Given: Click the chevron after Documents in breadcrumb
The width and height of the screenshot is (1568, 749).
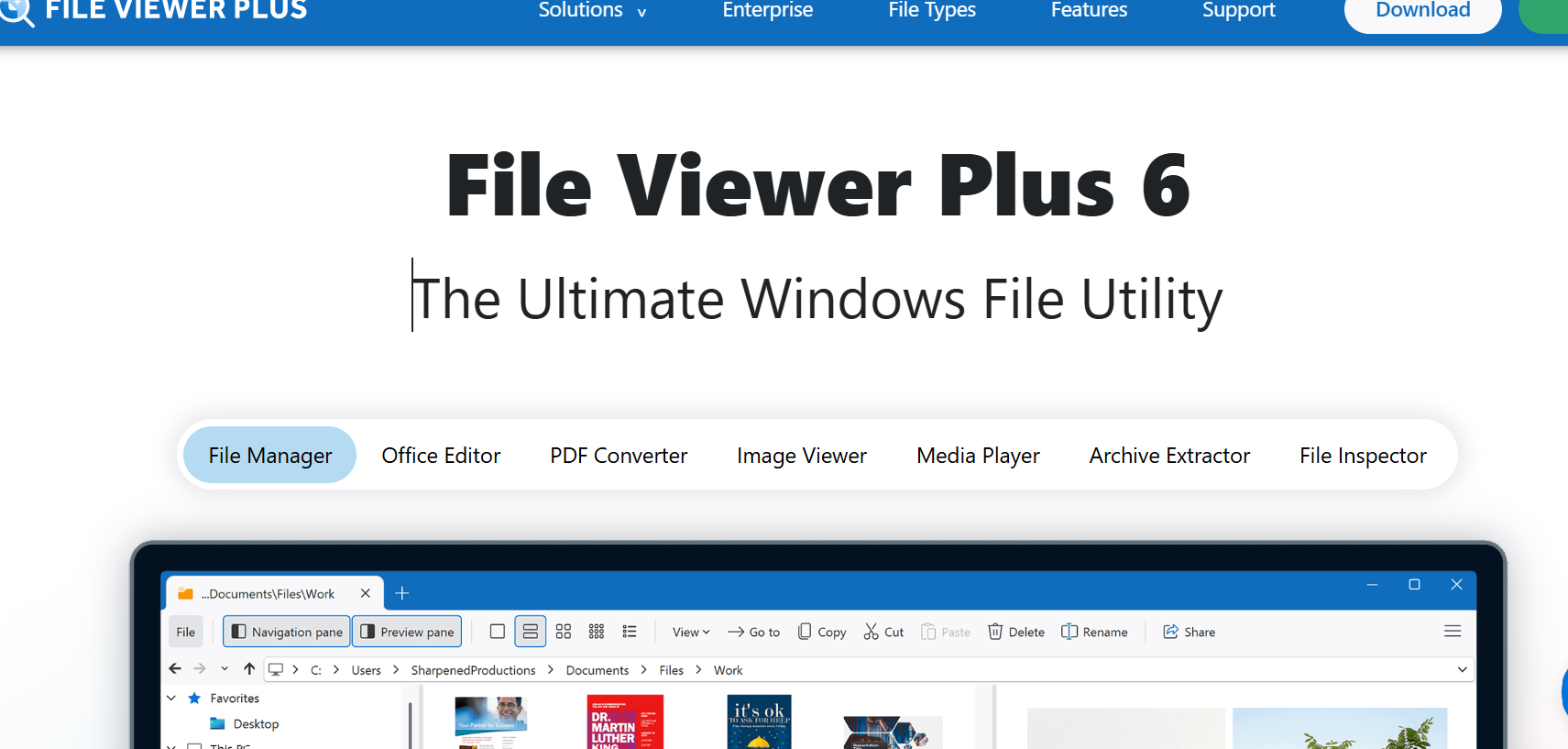Looking at the screenshot, I should pyautogui.click(x=644, y=670).
